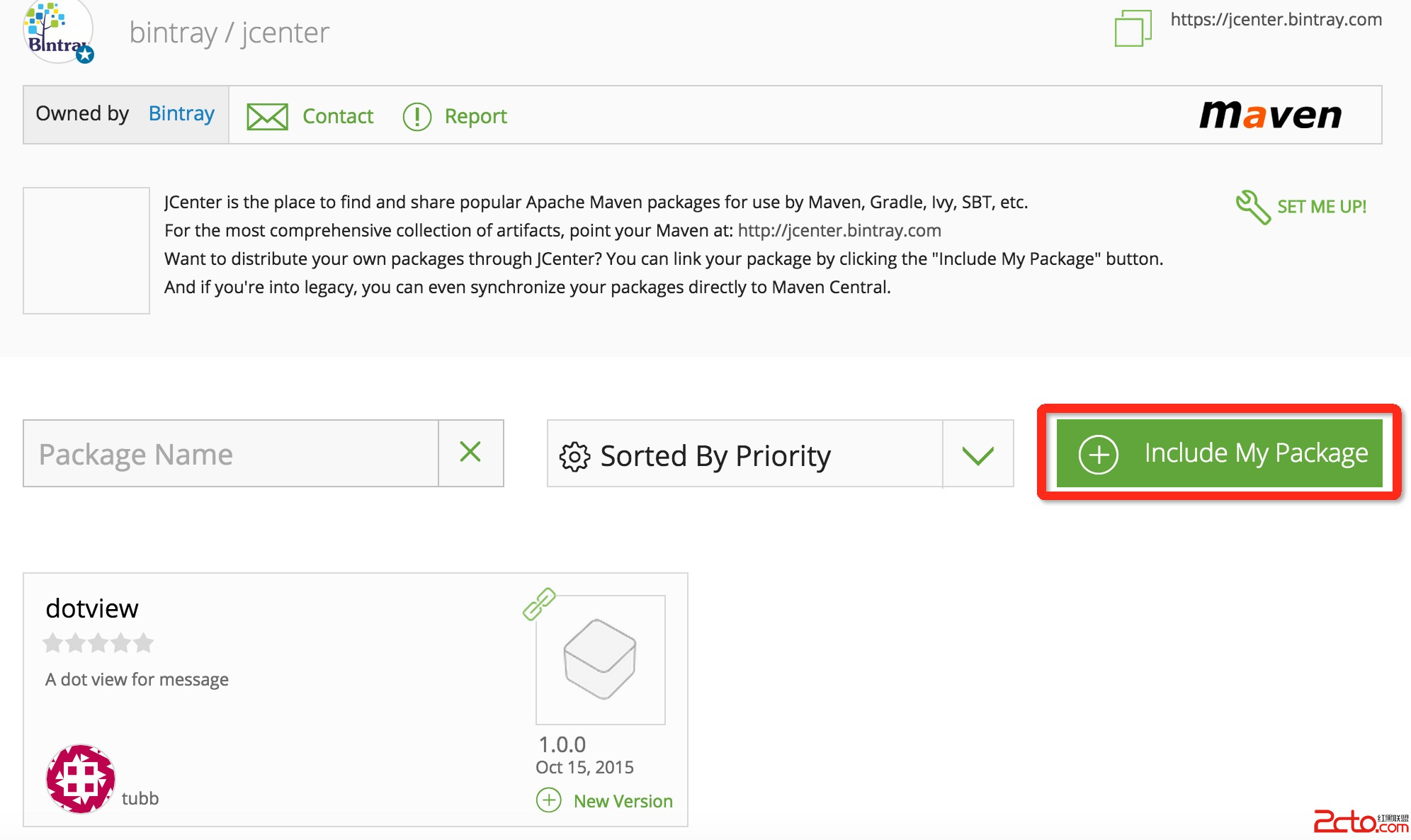Image resolution: width=1411 pixels, height=840 pixels.
Task: Click the envelope Contact icon
Action: (x=267, y=116)
